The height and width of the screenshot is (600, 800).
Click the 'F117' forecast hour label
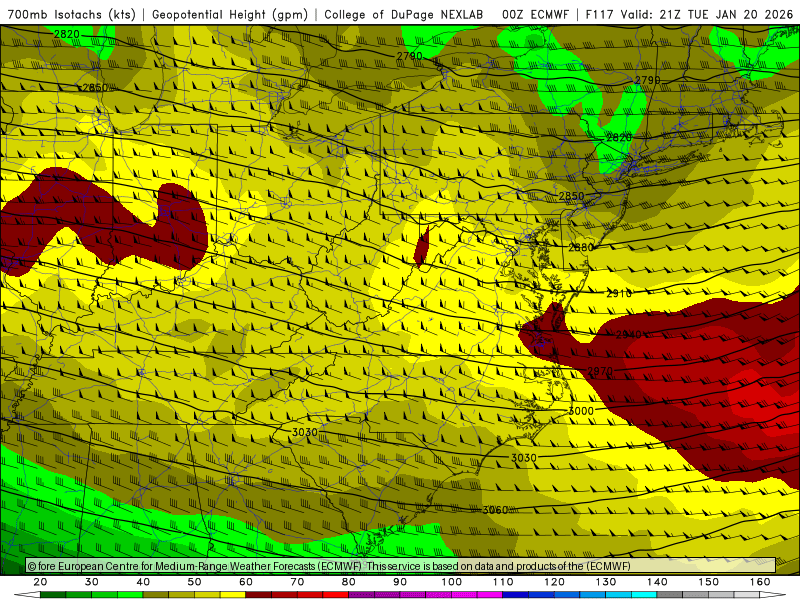(x=599, y=14)
